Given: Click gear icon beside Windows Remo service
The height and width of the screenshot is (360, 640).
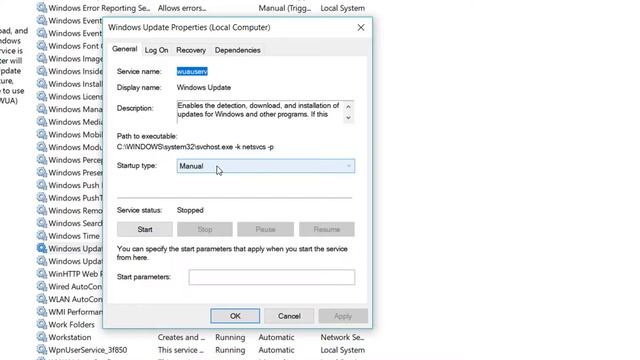Looking at the screenshot, I should 42,210.
